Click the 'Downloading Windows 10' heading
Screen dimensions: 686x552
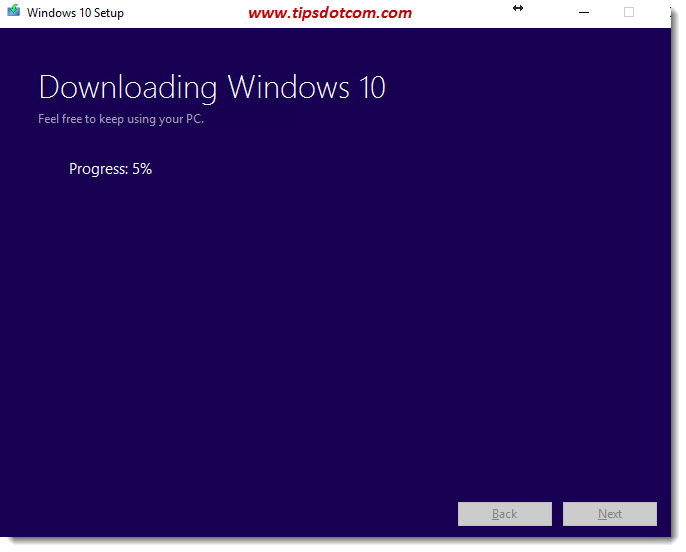tap(212, 88)
